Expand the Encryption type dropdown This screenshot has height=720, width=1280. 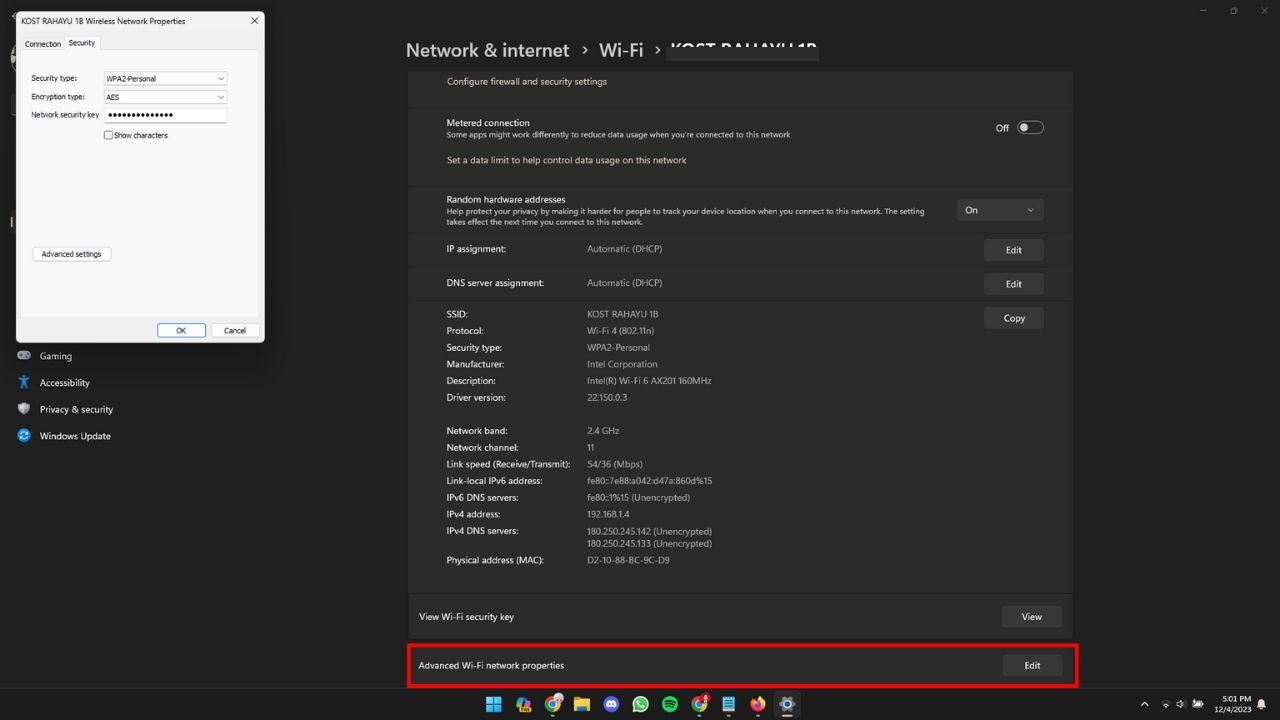coord(165,97)
